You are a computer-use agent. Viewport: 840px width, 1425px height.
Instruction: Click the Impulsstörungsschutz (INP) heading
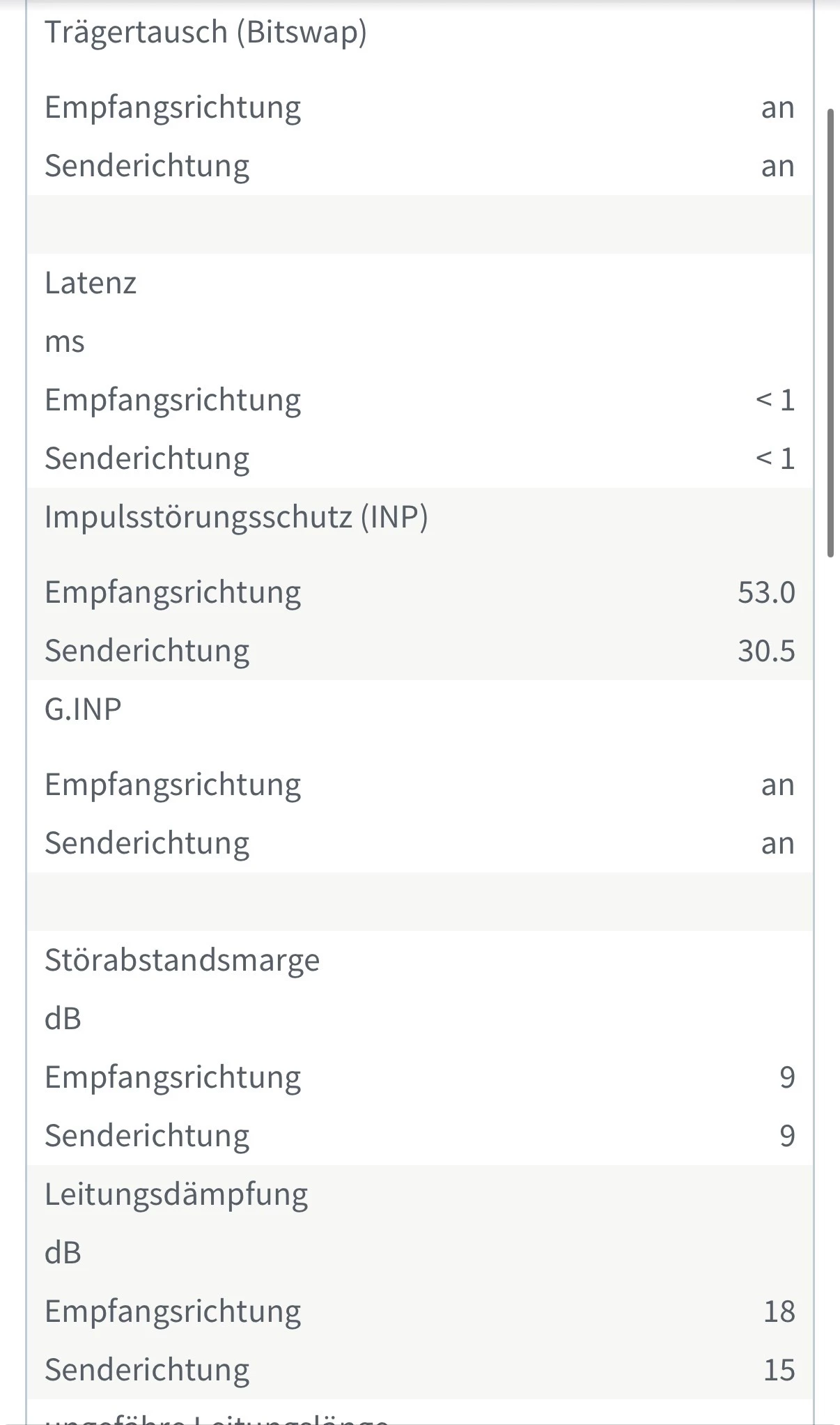coord(236,517)
